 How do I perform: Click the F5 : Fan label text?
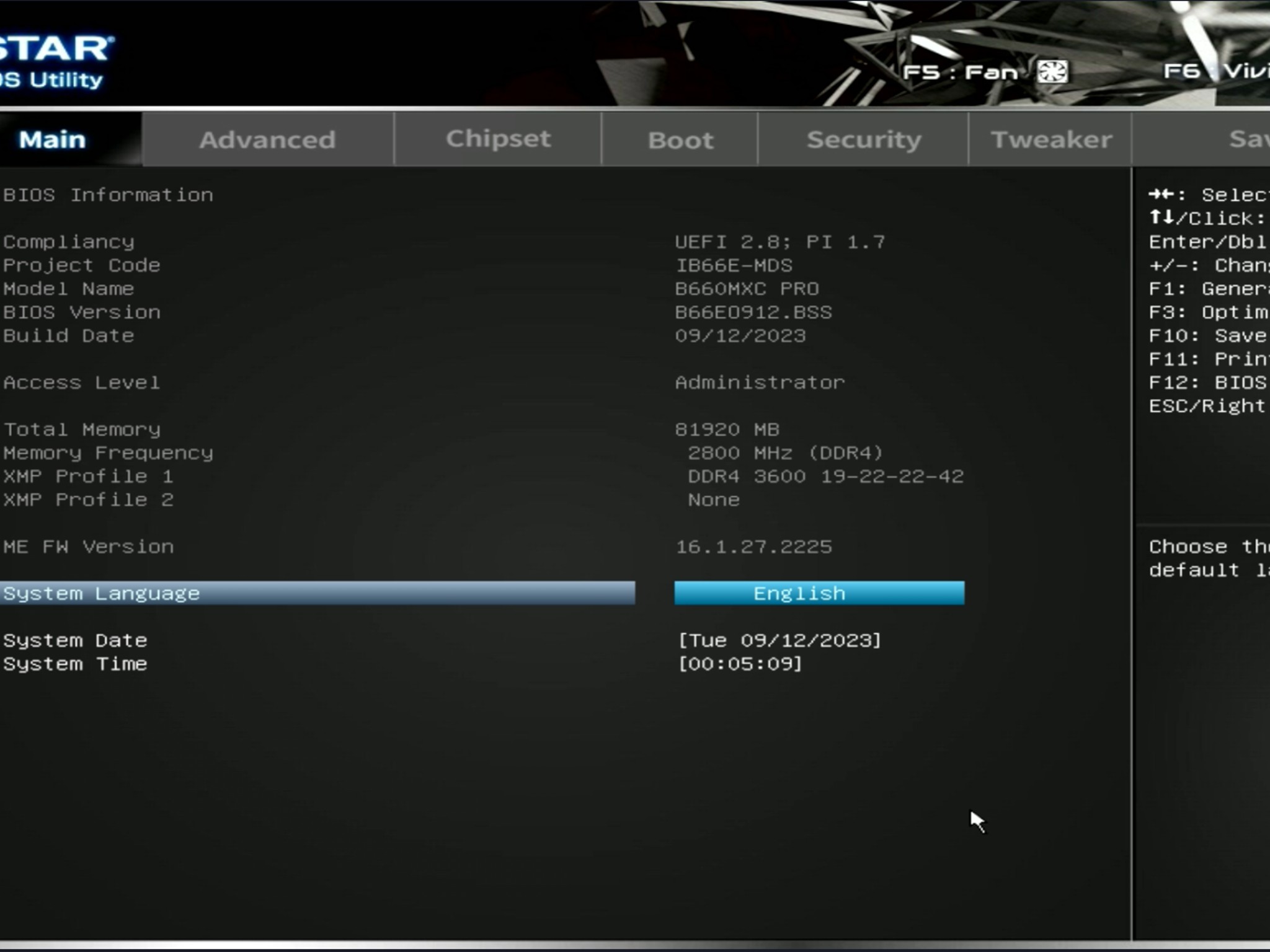coord(959,73)
